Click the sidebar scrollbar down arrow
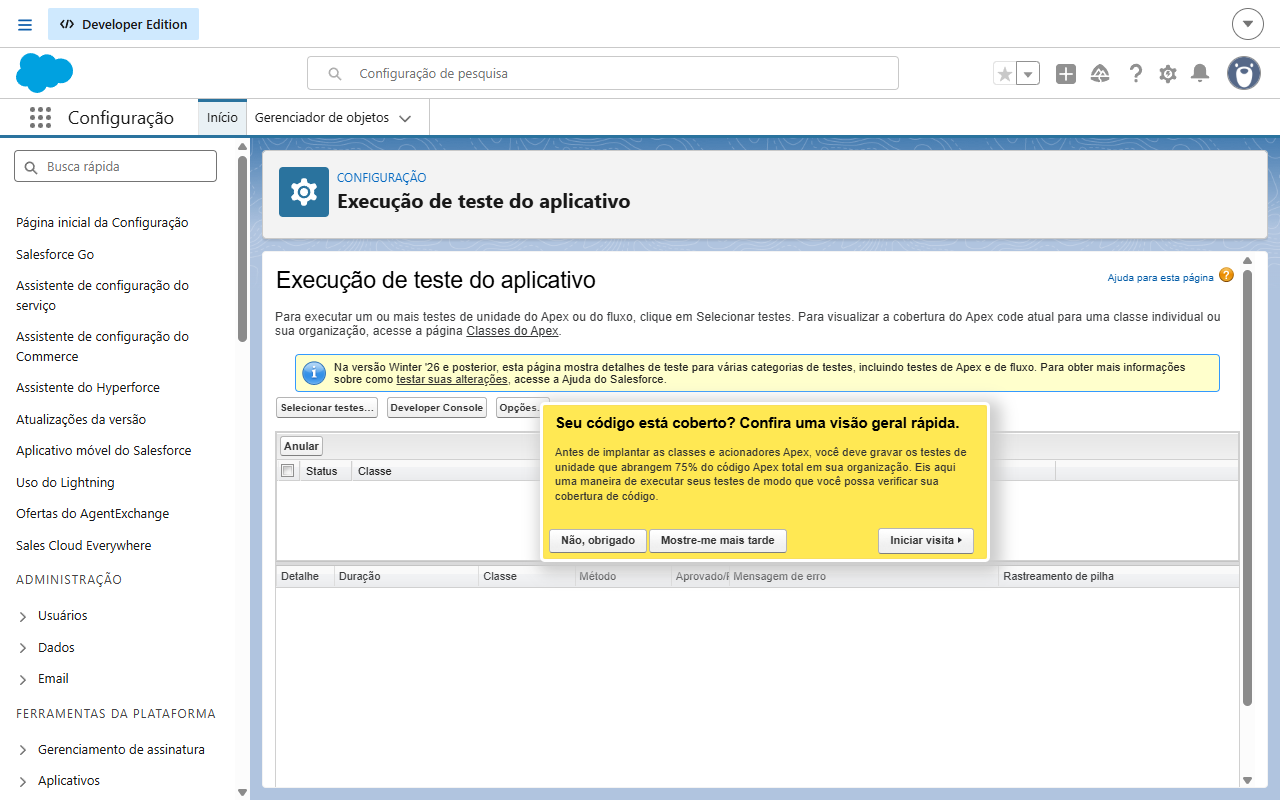The height and width of the screenshot is (800, 1280). tap(242, 792)
